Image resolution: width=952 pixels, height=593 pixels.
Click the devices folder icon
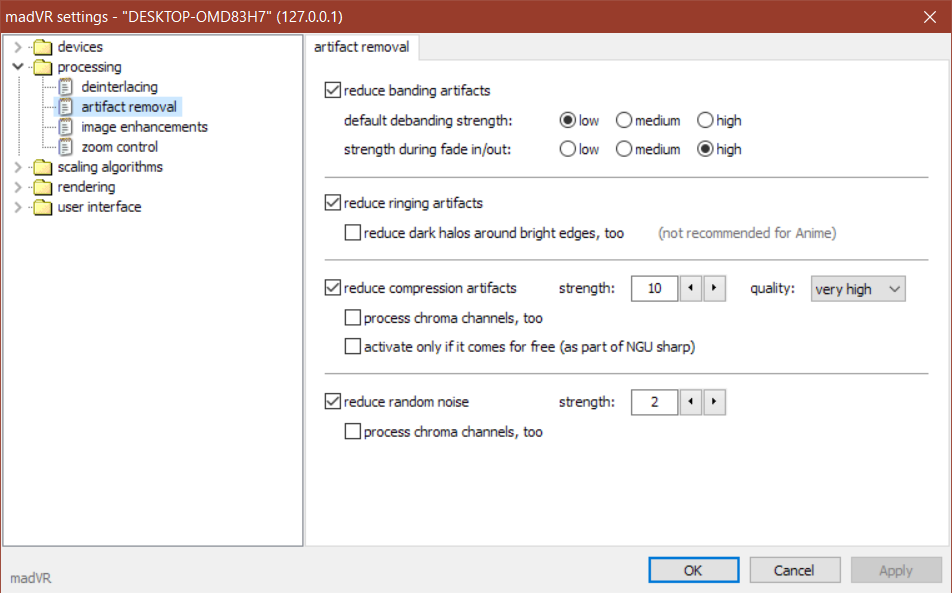pyautogui.click(x=42, y=47)
